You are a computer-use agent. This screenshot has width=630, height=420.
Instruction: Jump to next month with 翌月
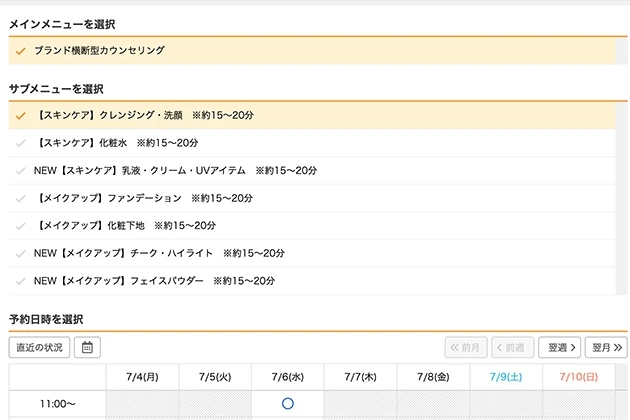606,347
